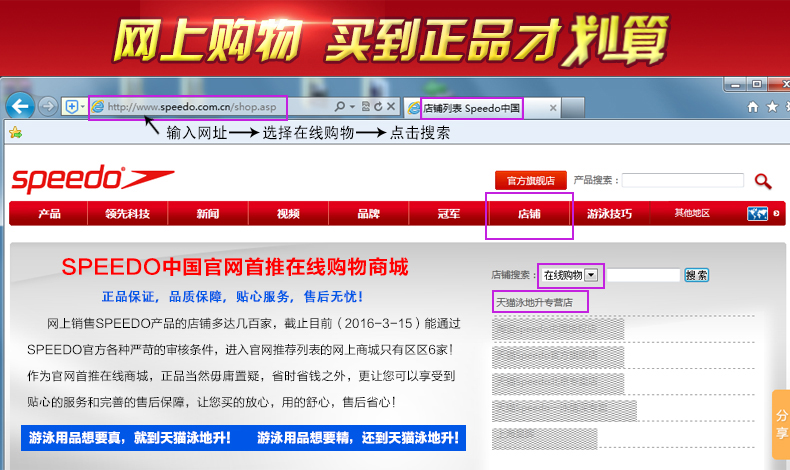Click the 搜索 store search button
The height and width of the screenshot is (470, 790).
pyautogui.click(x=696, y=275)
